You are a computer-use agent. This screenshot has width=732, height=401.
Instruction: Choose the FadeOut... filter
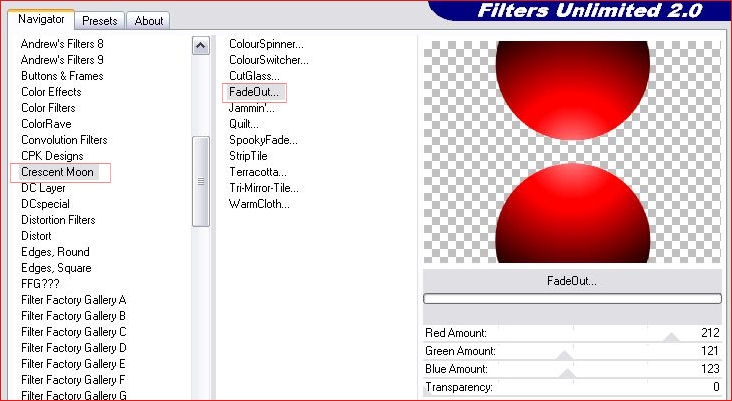255,92
